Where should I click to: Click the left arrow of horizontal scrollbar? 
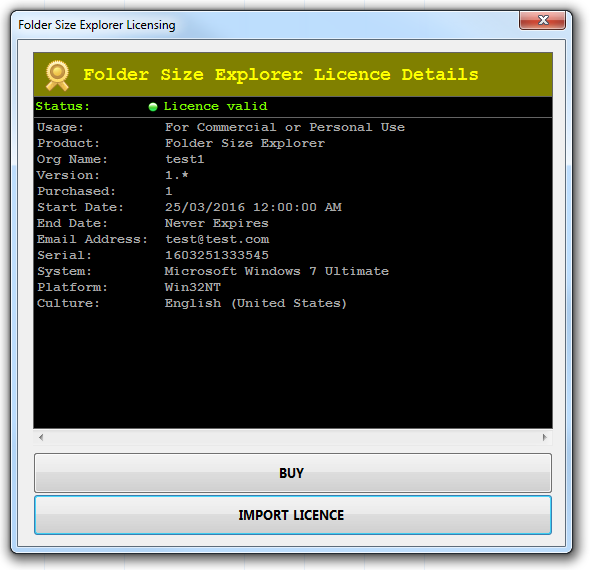click(x=41, y=437)
